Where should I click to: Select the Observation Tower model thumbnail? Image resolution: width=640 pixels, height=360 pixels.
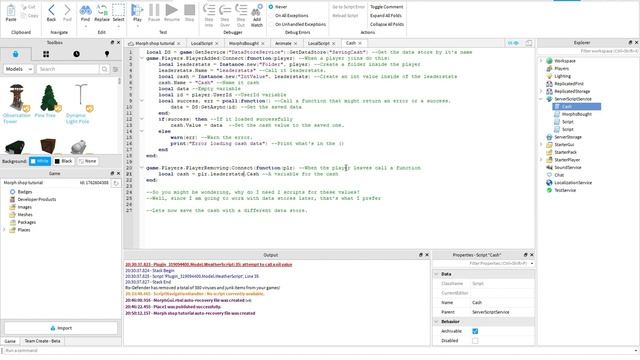click(x=17, y=98)
